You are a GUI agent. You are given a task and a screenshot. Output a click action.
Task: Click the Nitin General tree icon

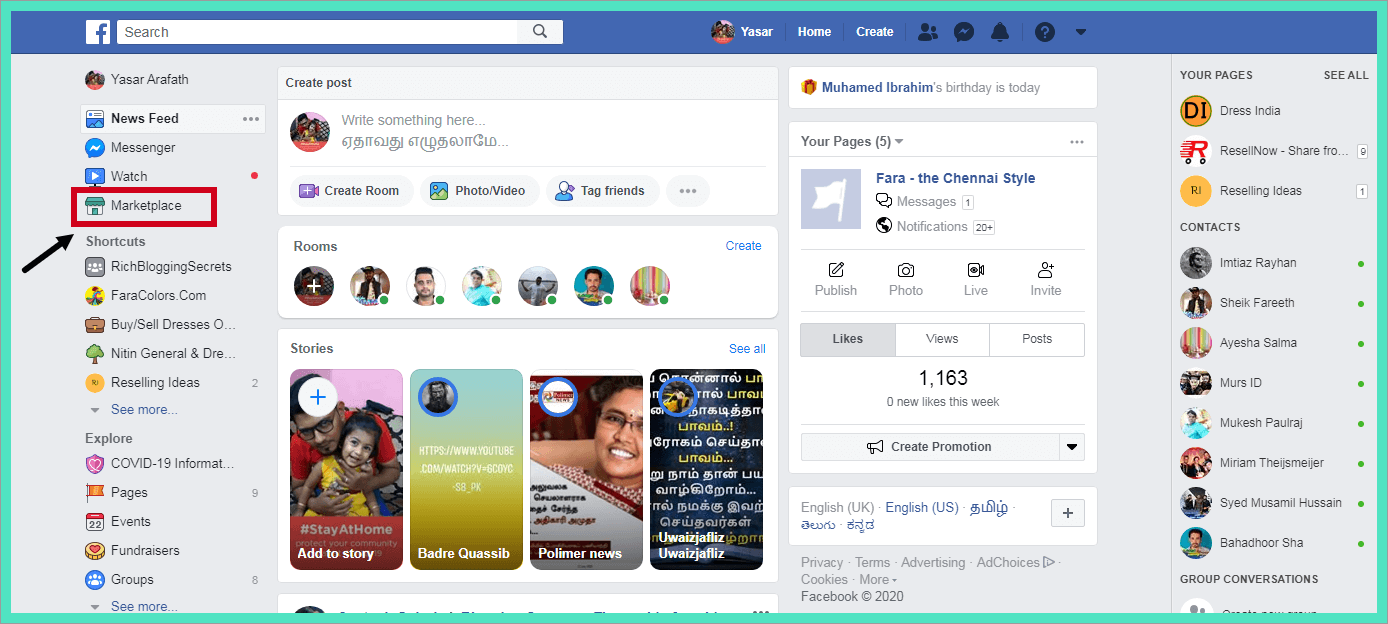(95, 353)
